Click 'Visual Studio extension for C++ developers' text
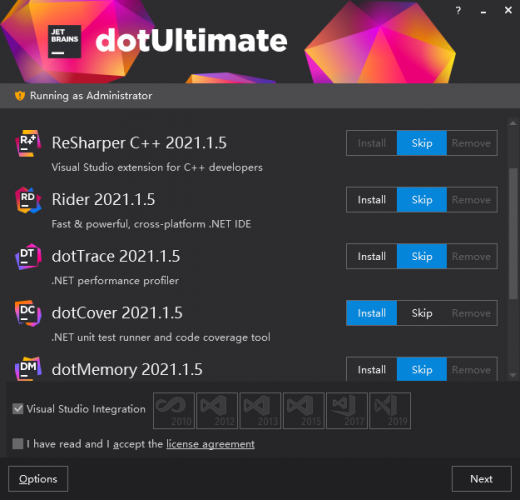Screen dimensions: 520x500 157,167
